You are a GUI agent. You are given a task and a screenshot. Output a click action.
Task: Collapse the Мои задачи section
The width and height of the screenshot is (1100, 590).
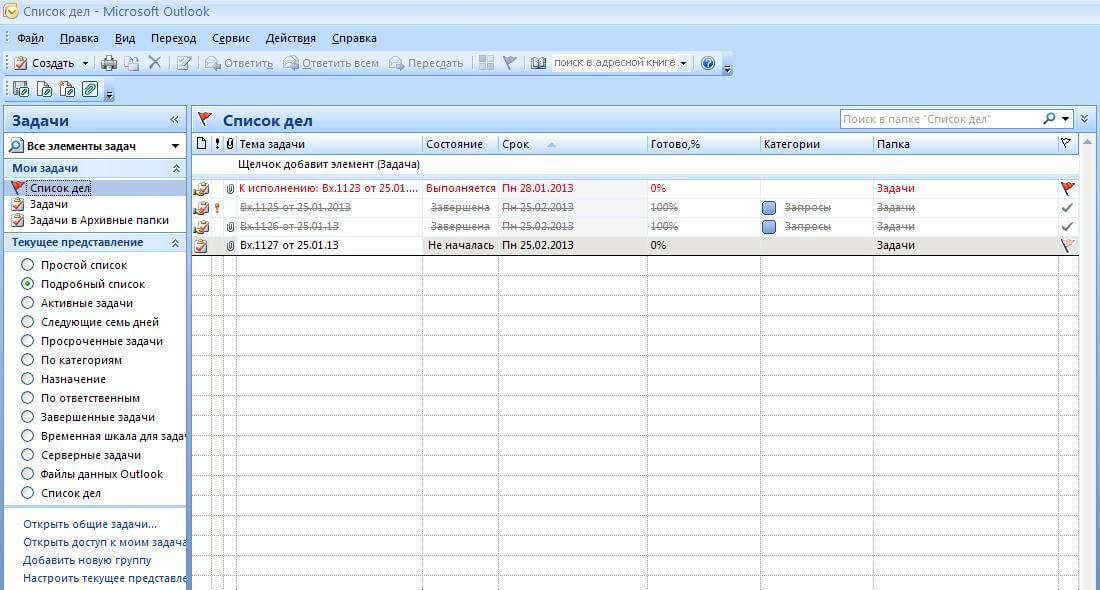click(177, 169)
